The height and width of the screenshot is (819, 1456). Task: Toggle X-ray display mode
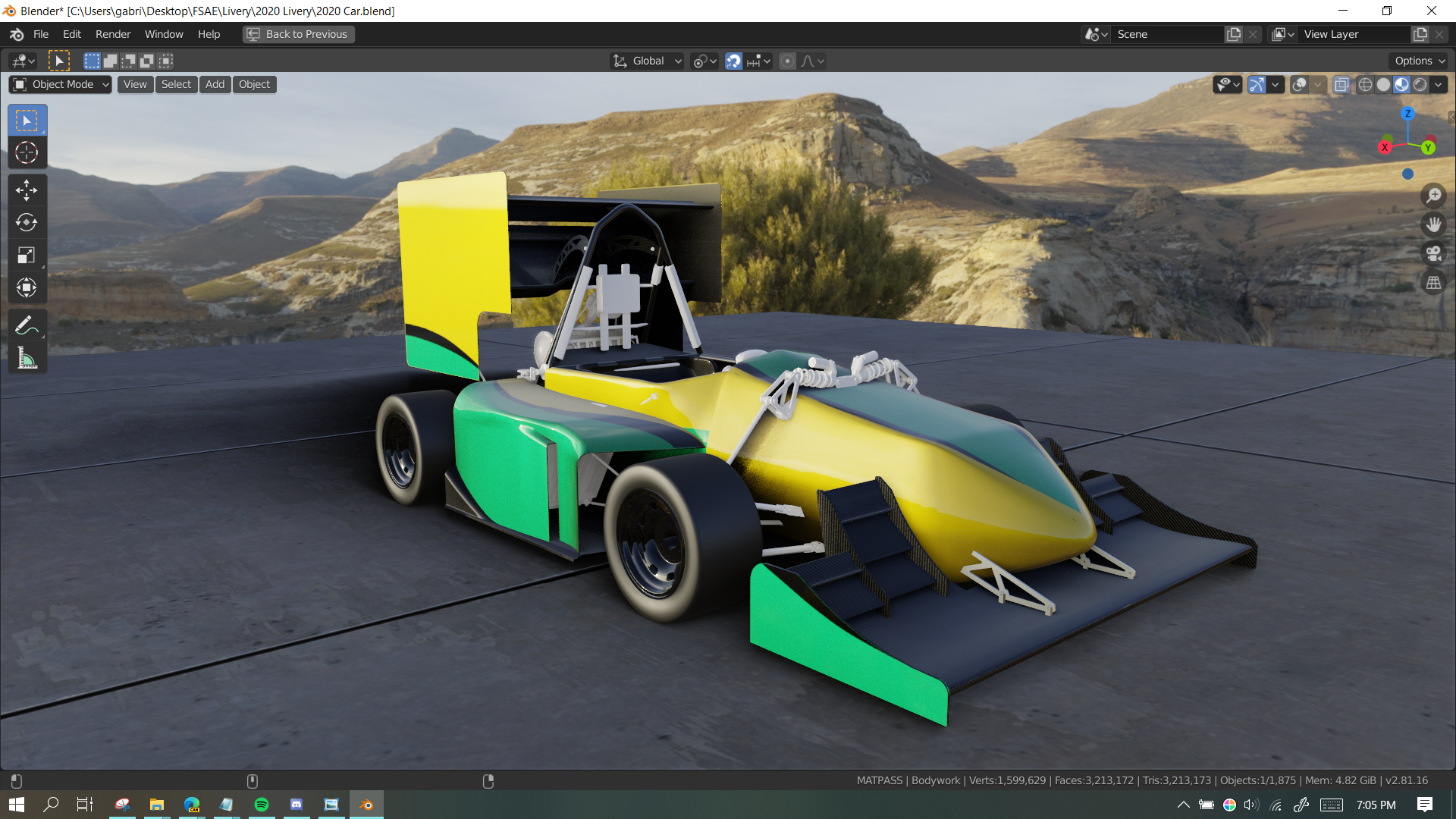tap(1341, 85)
